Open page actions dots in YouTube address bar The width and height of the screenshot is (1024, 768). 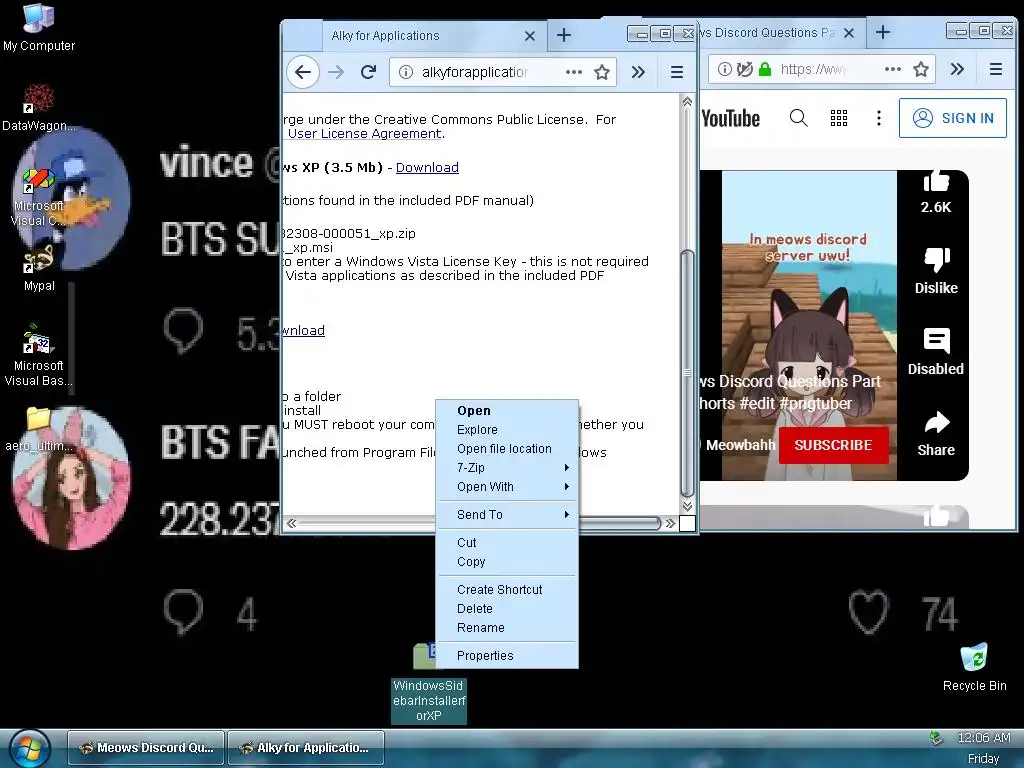point(893,69)
